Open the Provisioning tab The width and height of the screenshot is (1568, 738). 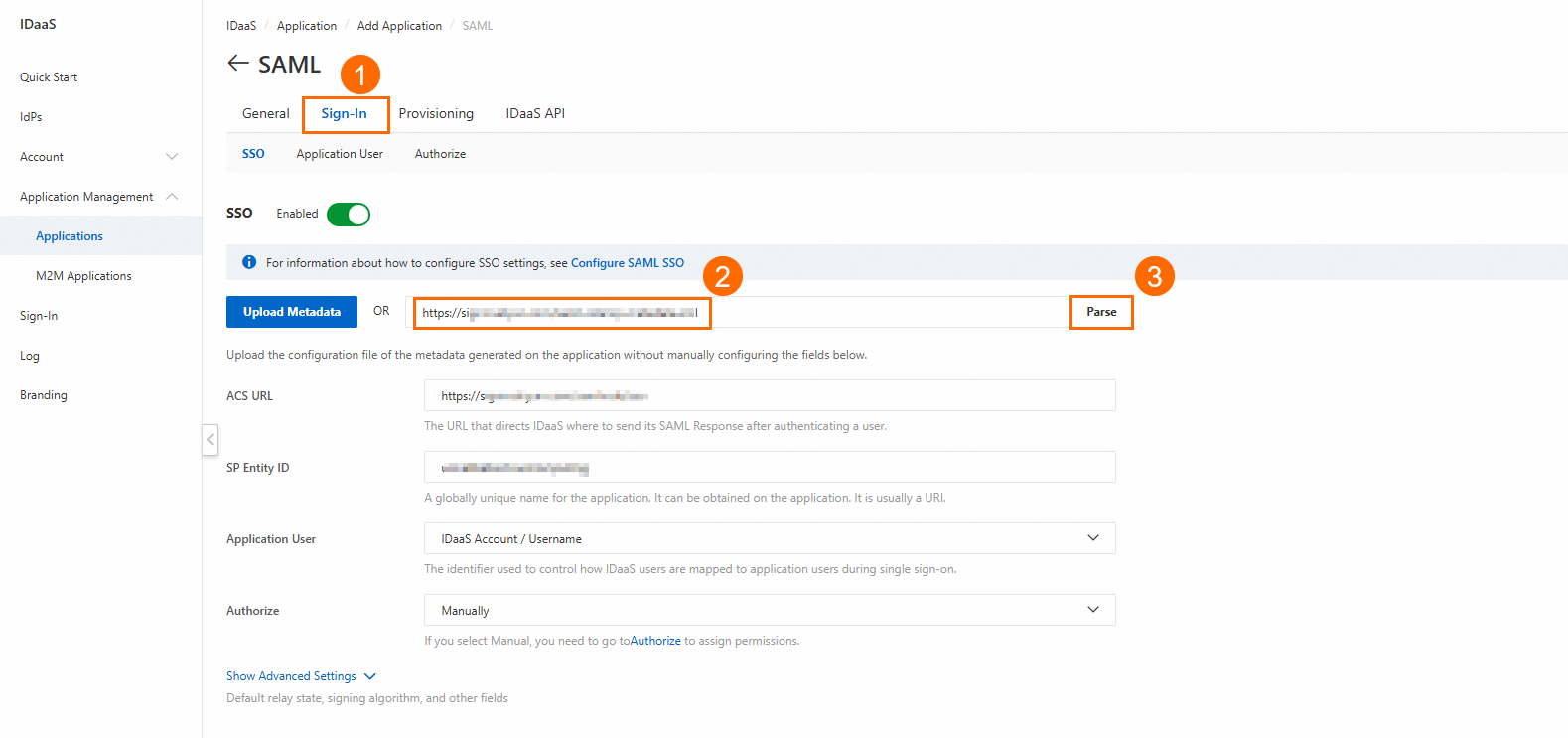(436, 113)
